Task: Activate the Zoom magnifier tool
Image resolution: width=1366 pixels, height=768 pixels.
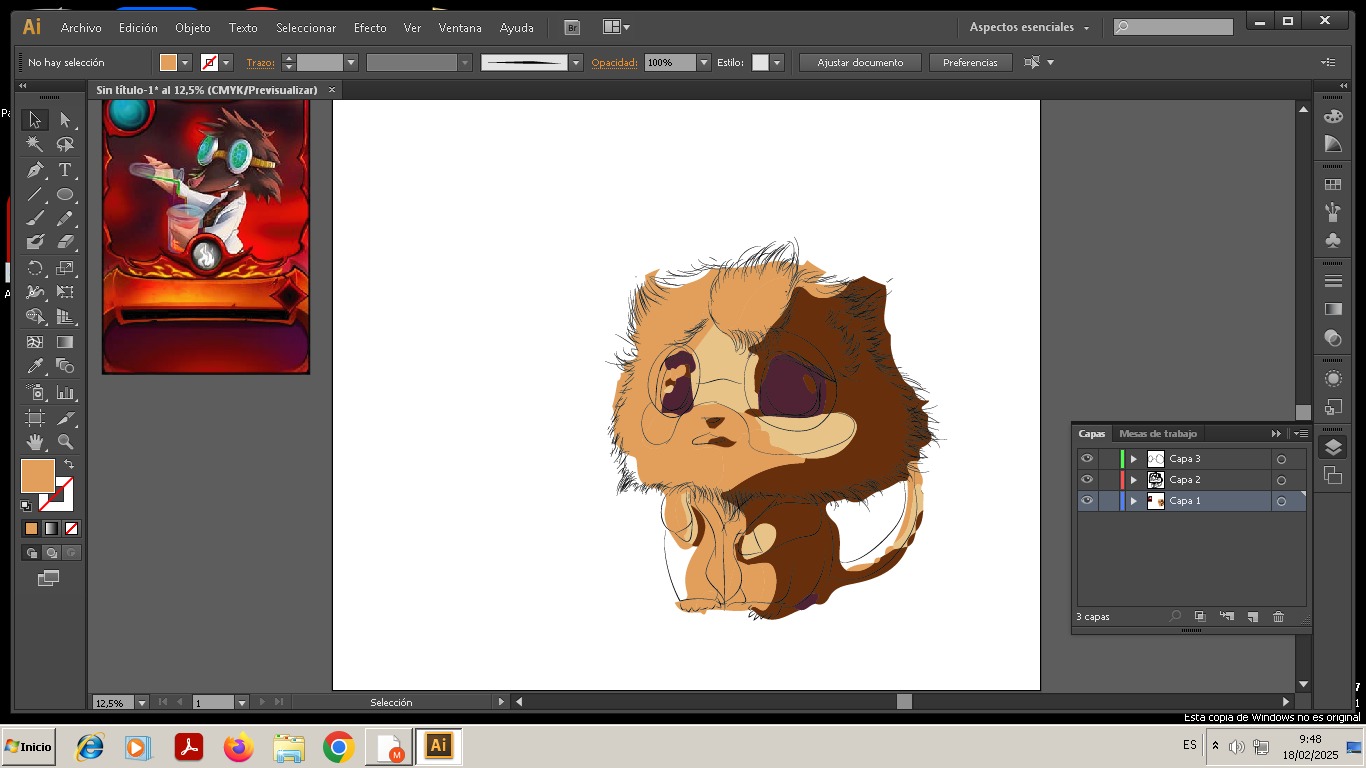Action: pyautogui.click(x=65, y=442)
